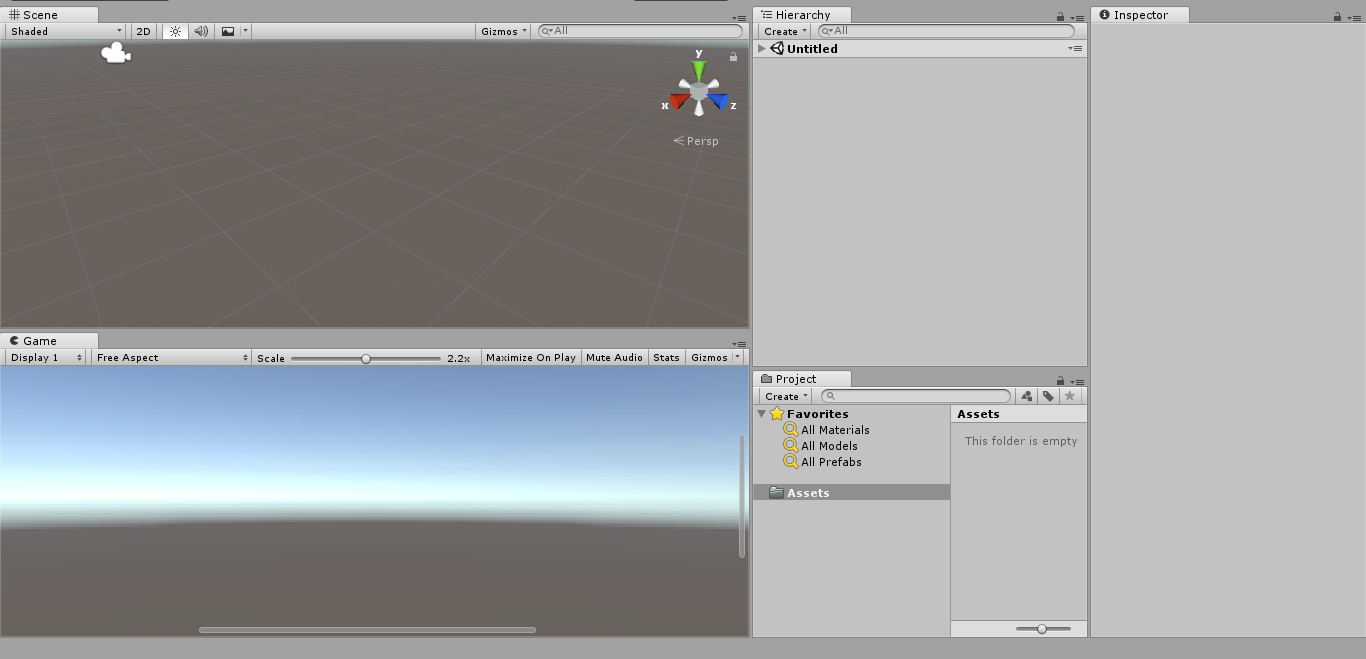This screenshot has width=1366, height=659.
Task: Select the Favorites row
Action: (x=851, y=414)
